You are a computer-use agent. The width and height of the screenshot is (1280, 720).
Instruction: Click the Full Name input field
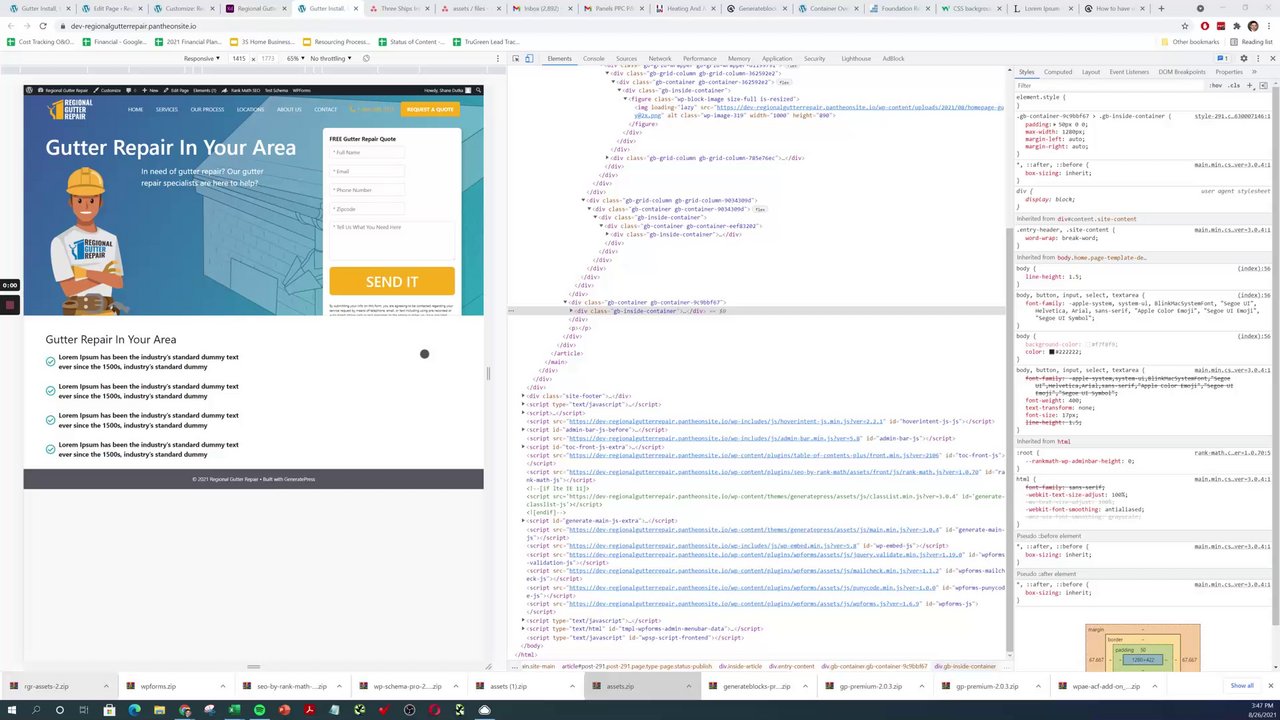[368, 153]
